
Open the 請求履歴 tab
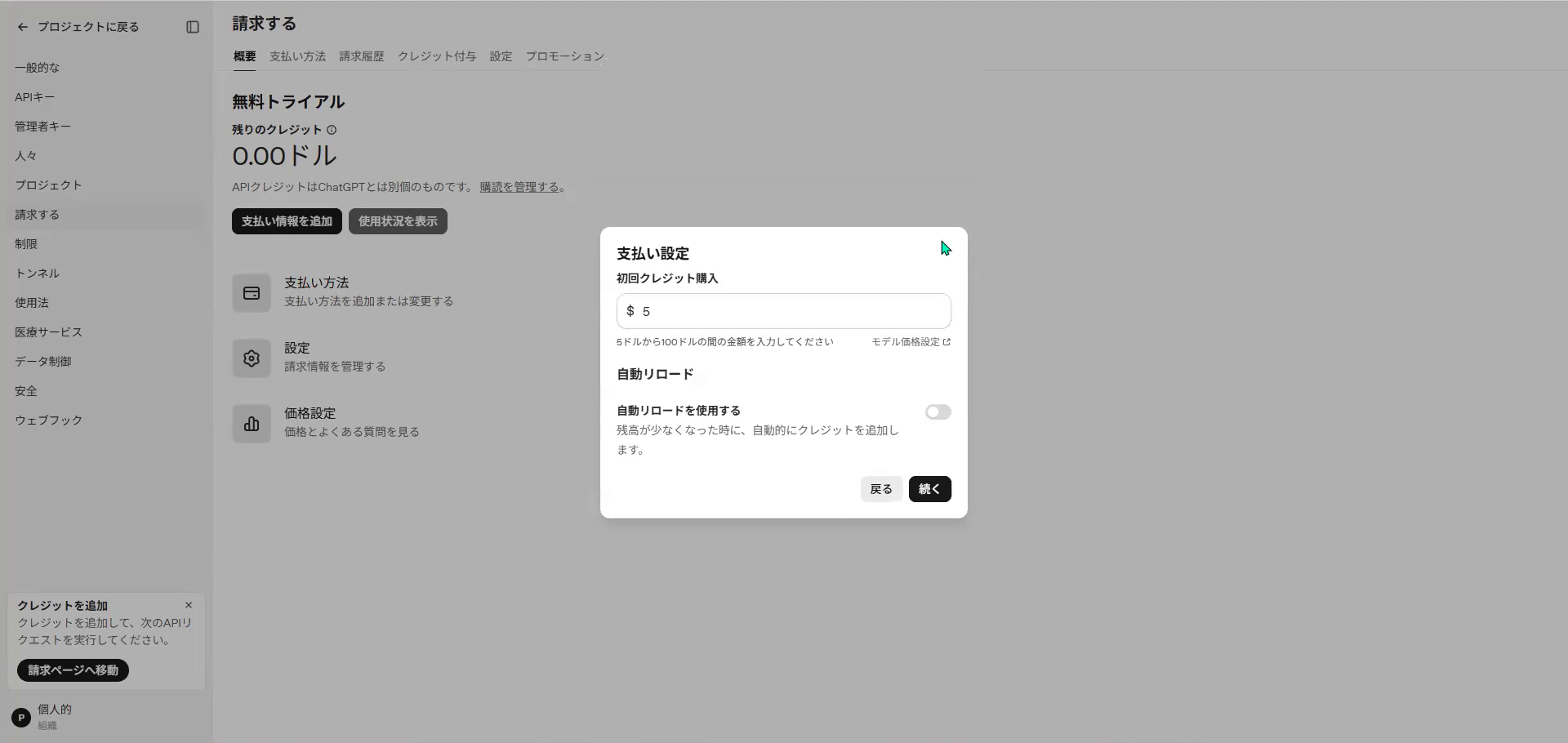(362, 56)
